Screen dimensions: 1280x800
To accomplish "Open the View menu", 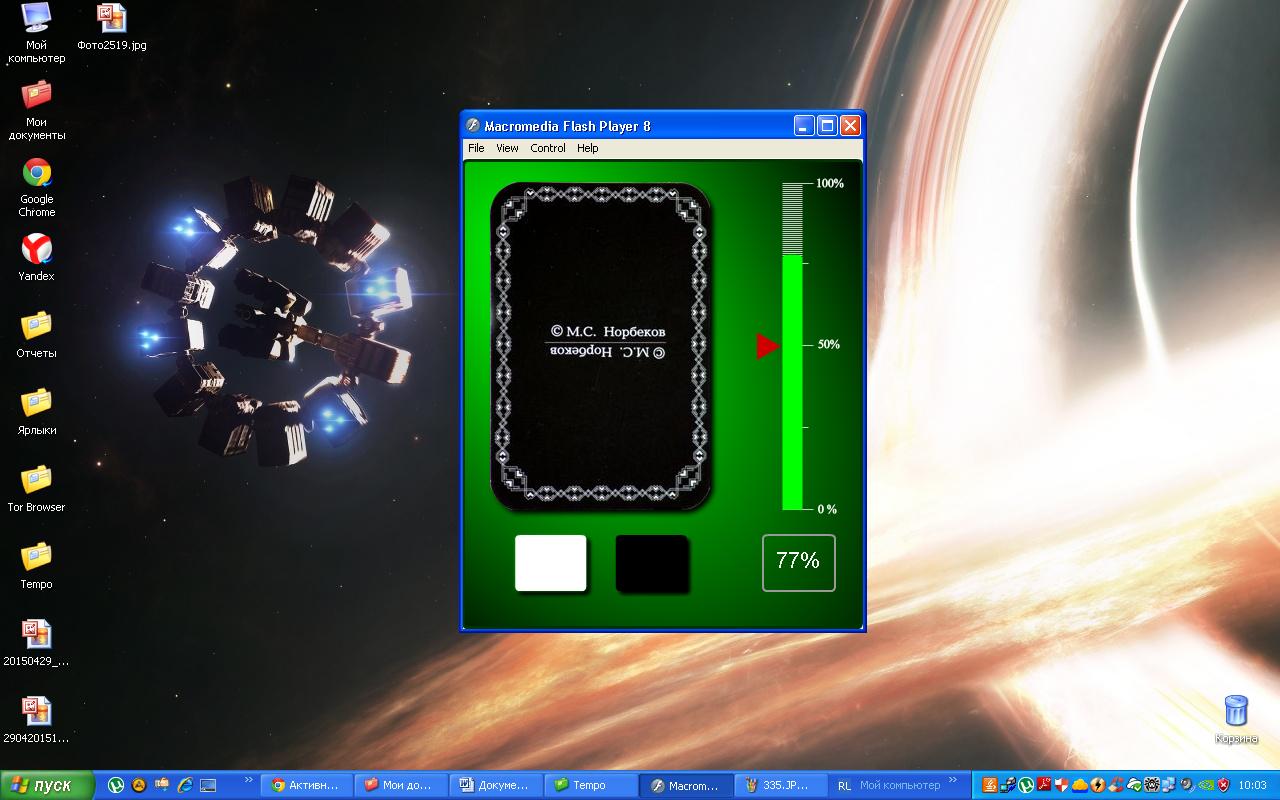I will pyautogui.click(x=507, y=148).
